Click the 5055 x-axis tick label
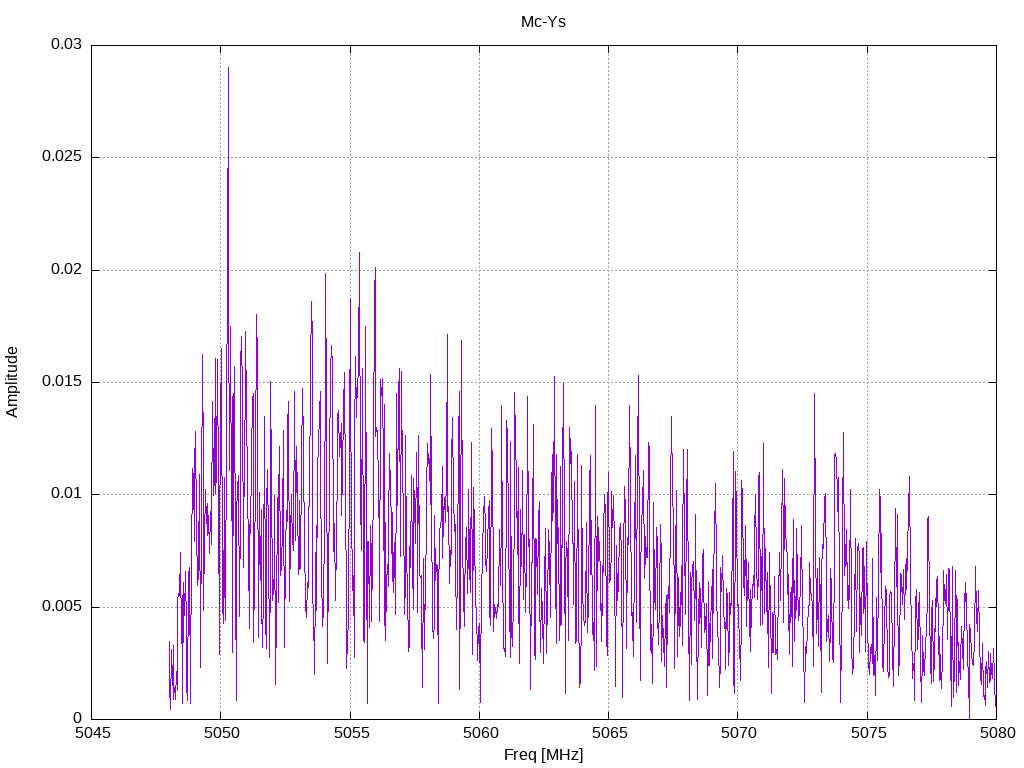 pyautogui.click(x=351, y=733)
